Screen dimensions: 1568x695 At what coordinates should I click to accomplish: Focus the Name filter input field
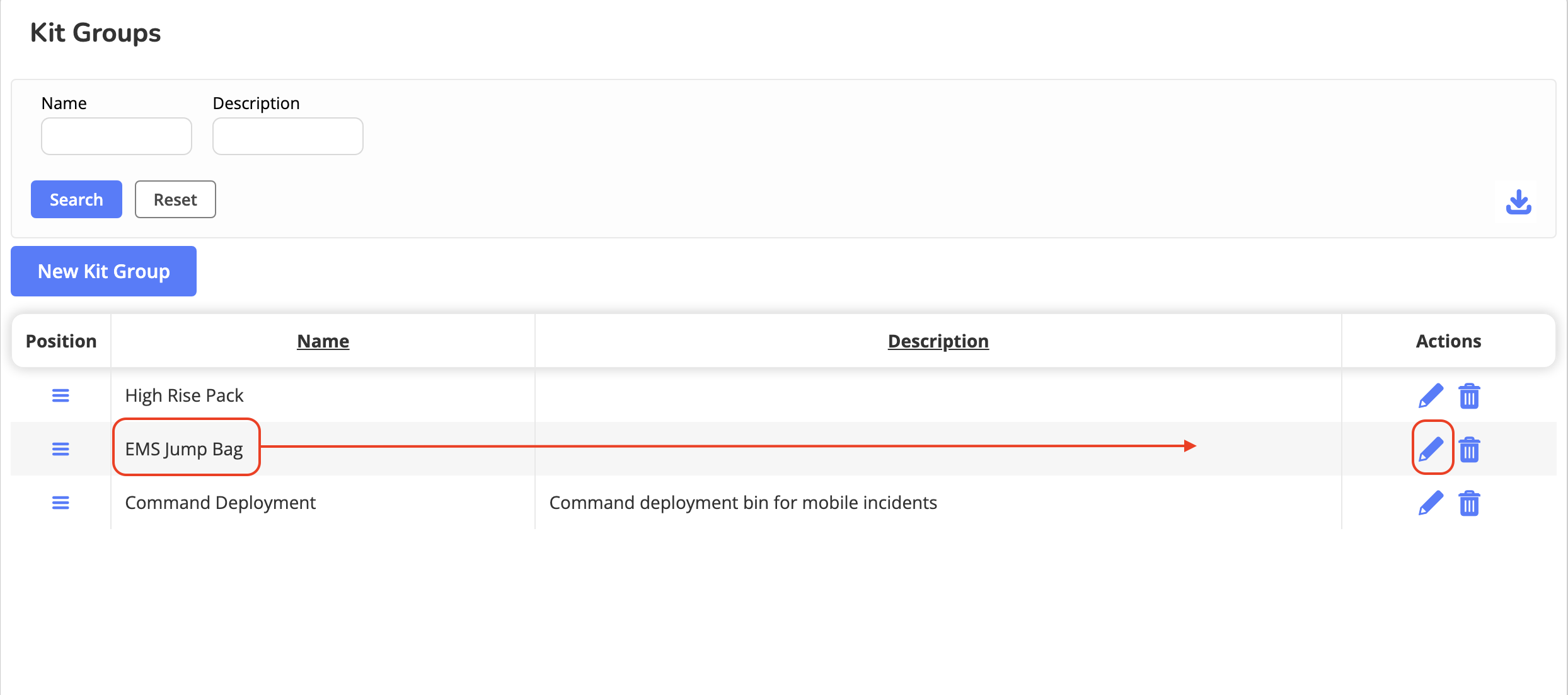117,136
